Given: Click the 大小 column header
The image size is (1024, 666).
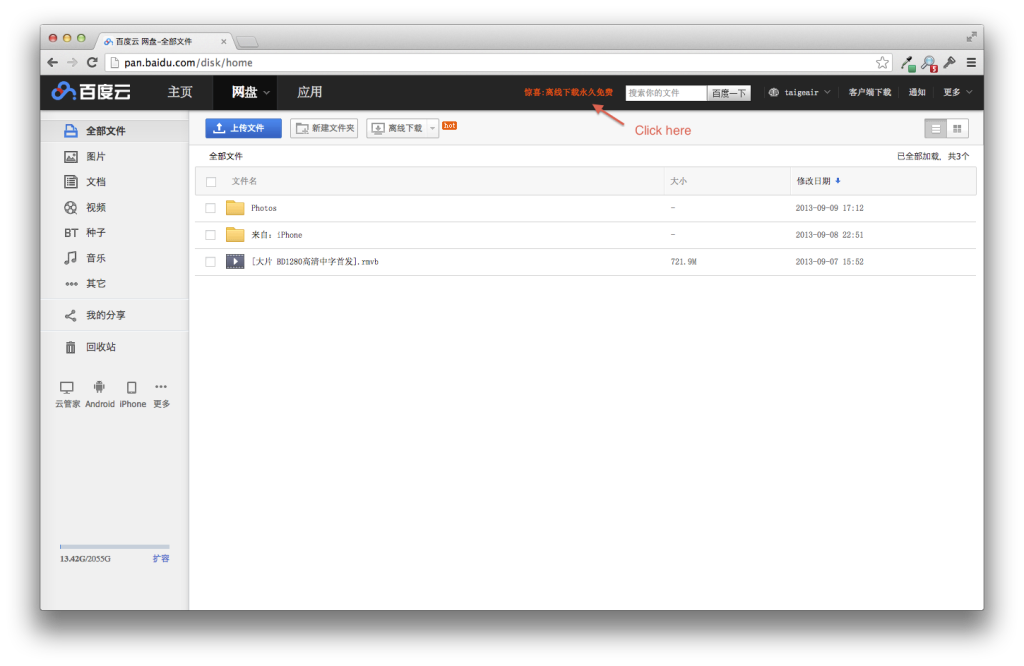Looking at the screenshot, I should [x=679, y=181].
